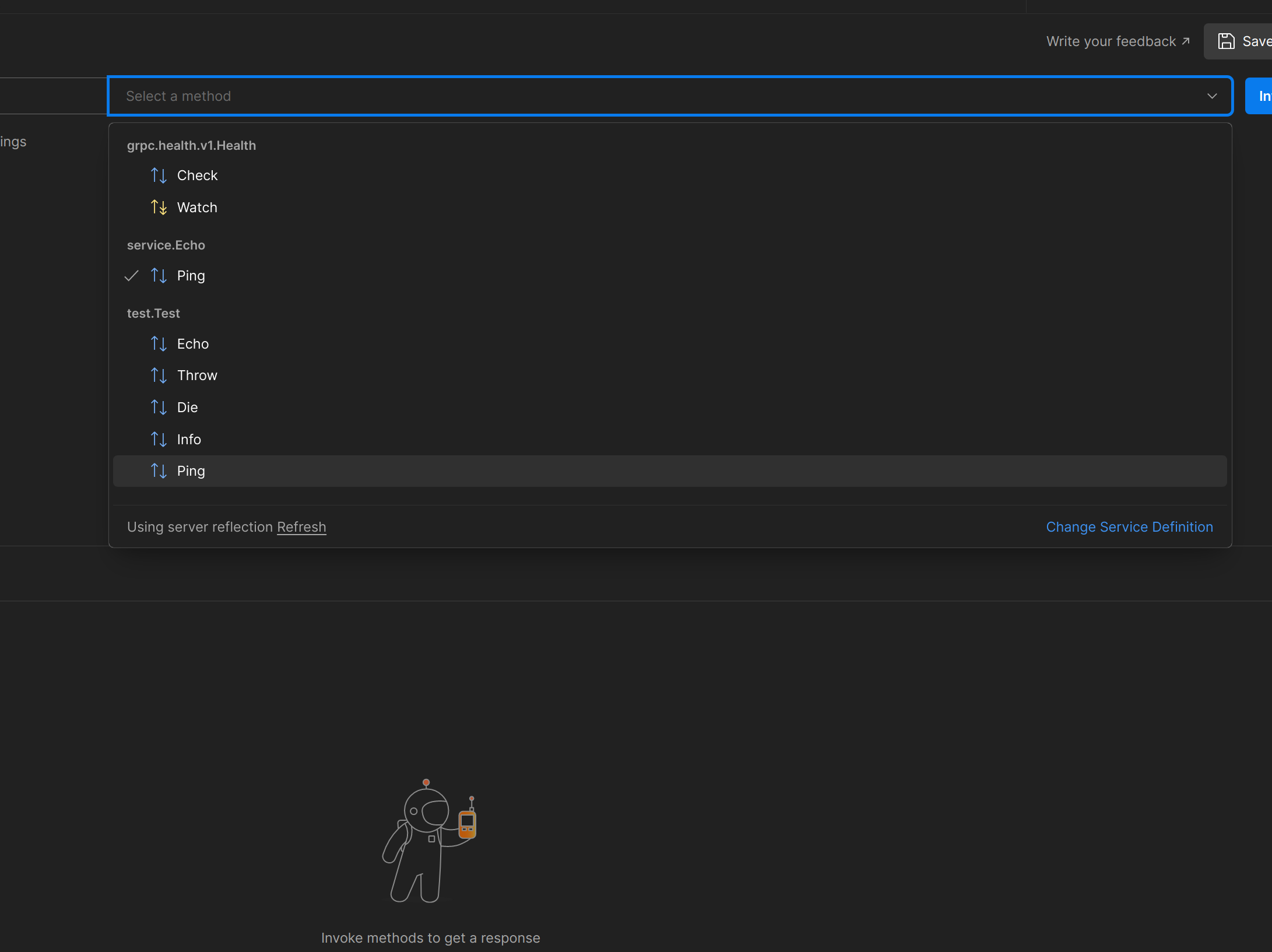Collapse the method dropdown chevron

tap(1212, 96)
